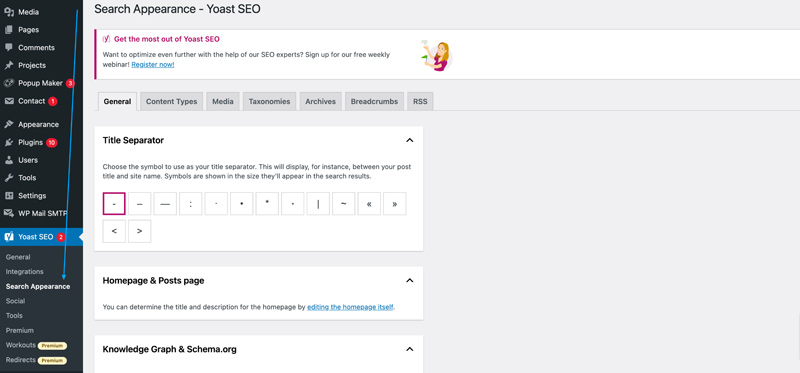Open Tools in the Yoast SEO submenu
The image size is (800, 373).
pos(14,316)
